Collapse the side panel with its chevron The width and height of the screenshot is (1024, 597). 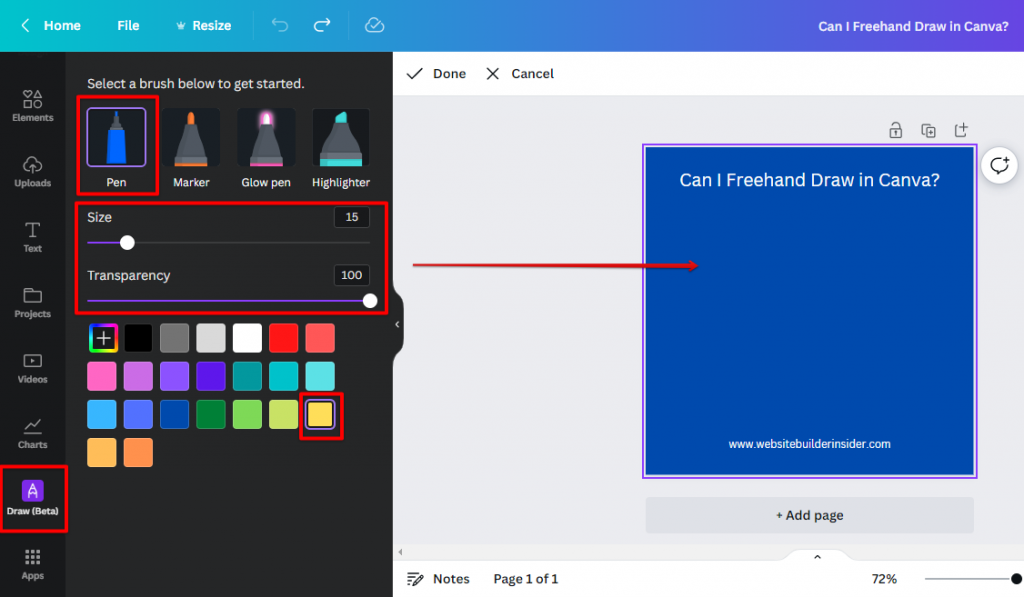pos(397,322)
